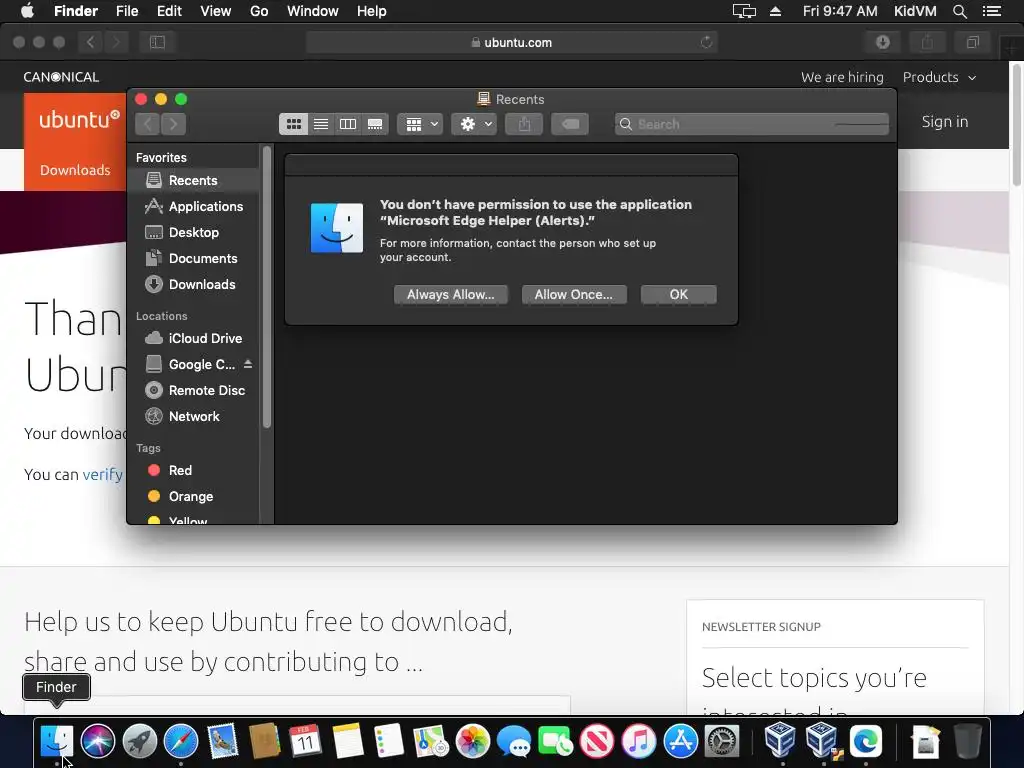Switch Finder to icon view
Viewport: 1024px width, 768px height.
pos(293,124)
